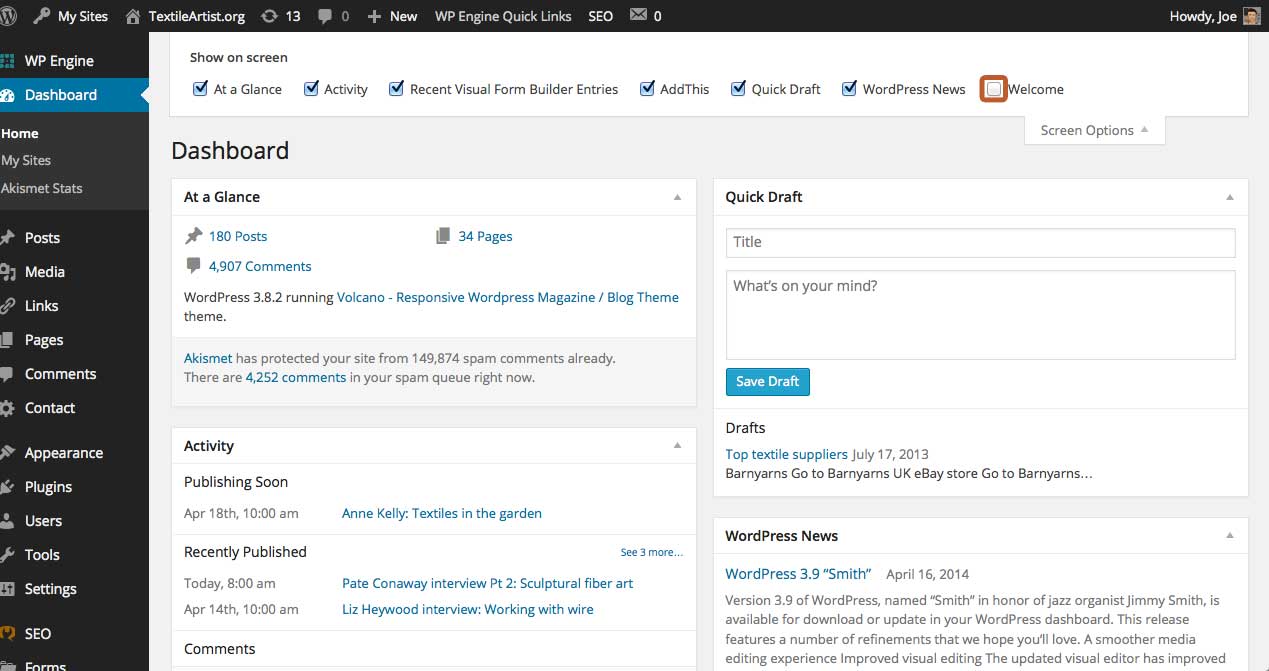Open Top textile suppliers draft
The image size is (1269, 671).
click(786, 454)
